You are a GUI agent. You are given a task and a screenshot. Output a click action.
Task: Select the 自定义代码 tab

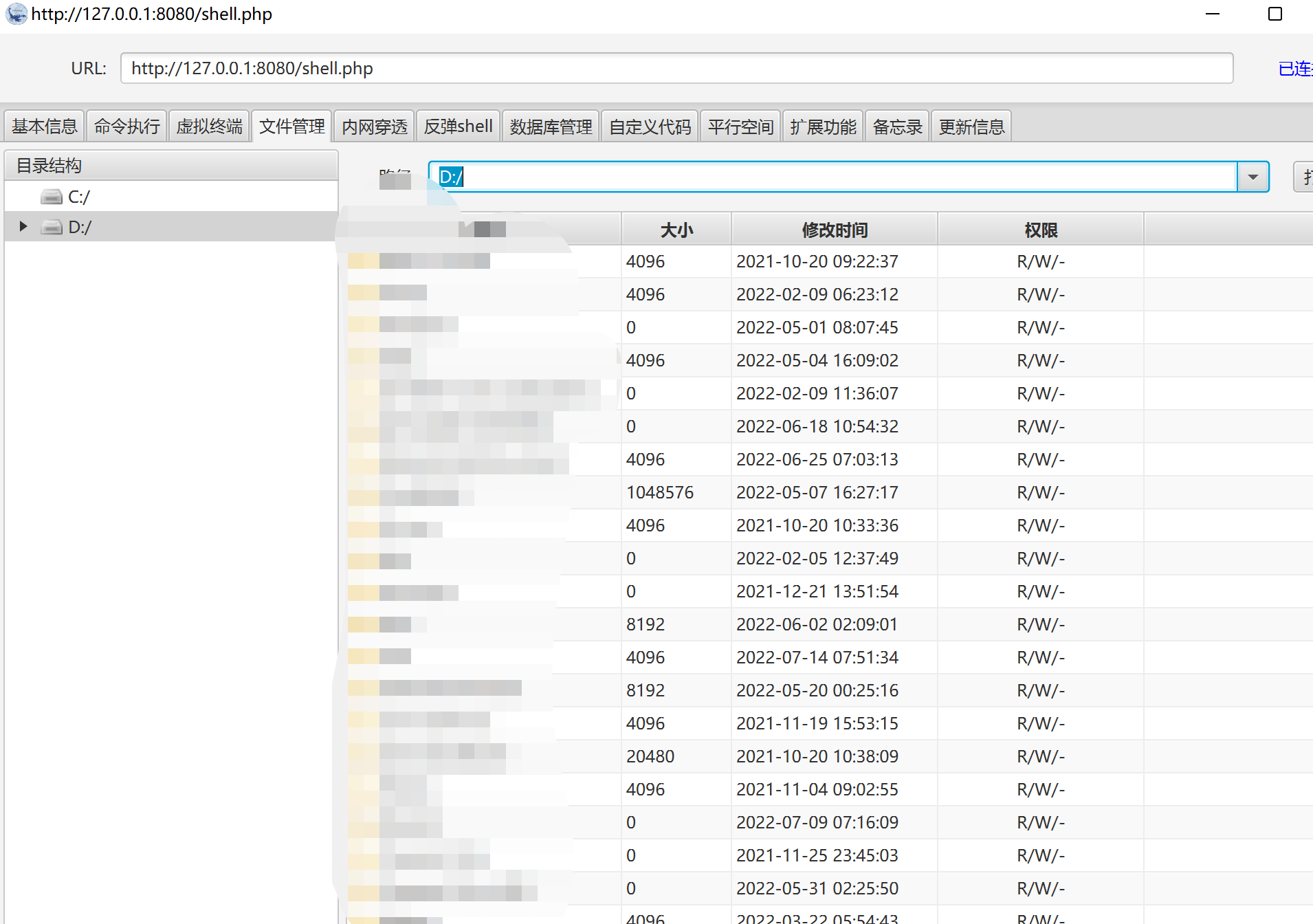(649, 126)
